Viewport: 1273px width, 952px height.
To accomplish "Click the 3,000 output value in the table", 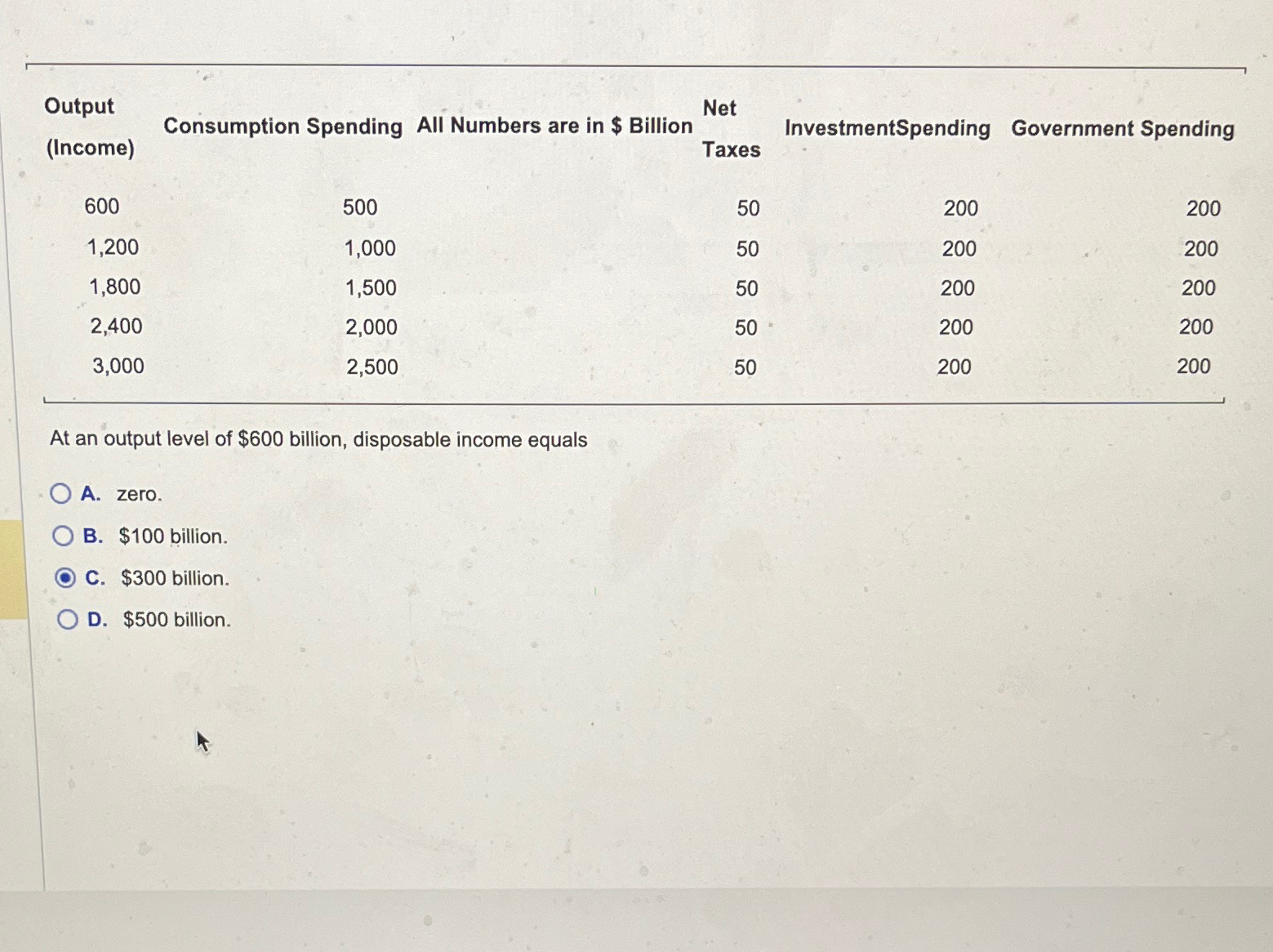I will coord(118,367).
